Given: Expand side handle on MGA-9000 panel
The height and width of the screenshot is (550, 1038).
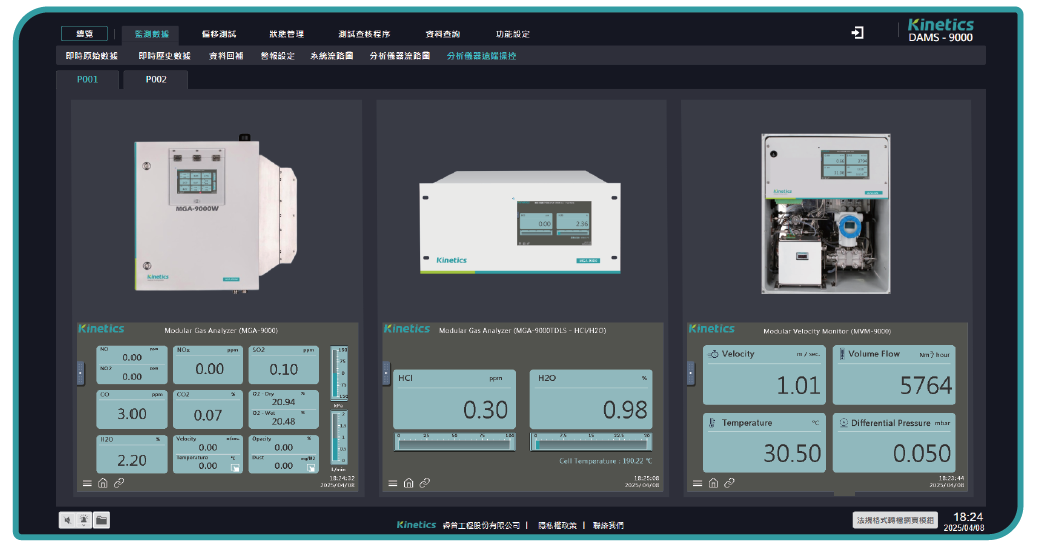Looking at the screenshot, I should click(x=80, y=372).
